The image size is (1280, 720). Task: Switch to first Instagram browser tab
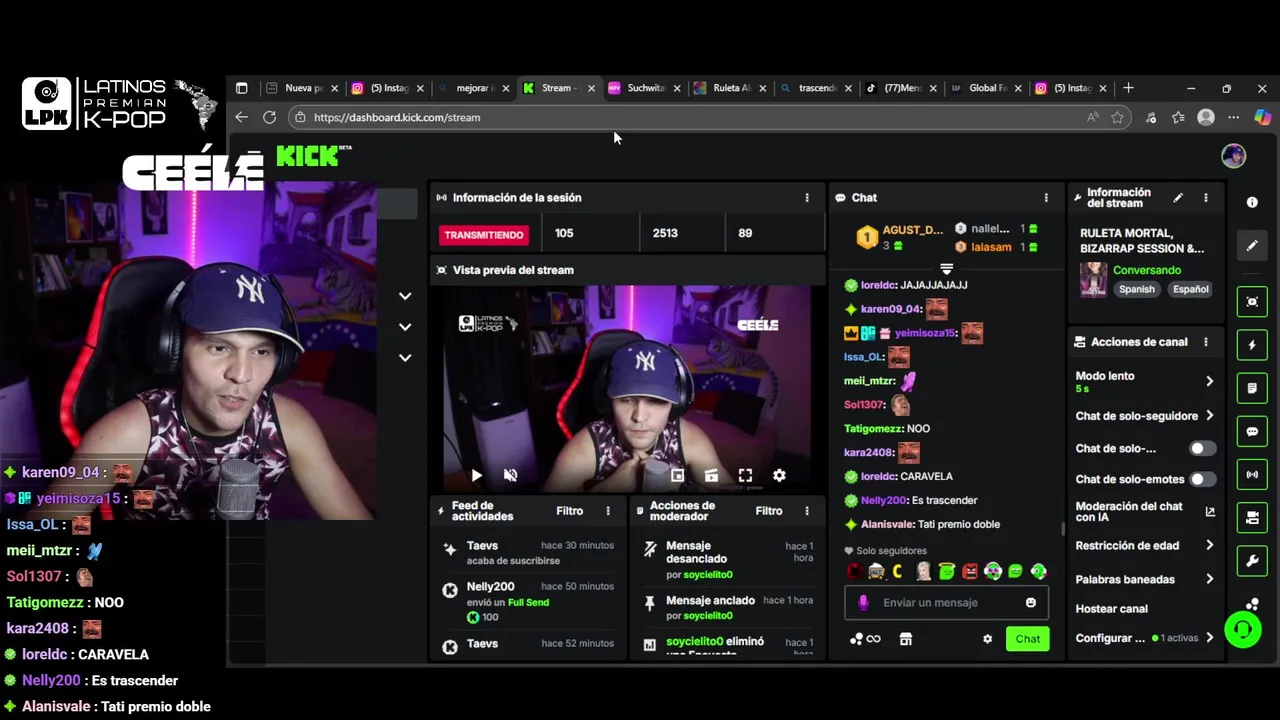(x=388, y=88)
